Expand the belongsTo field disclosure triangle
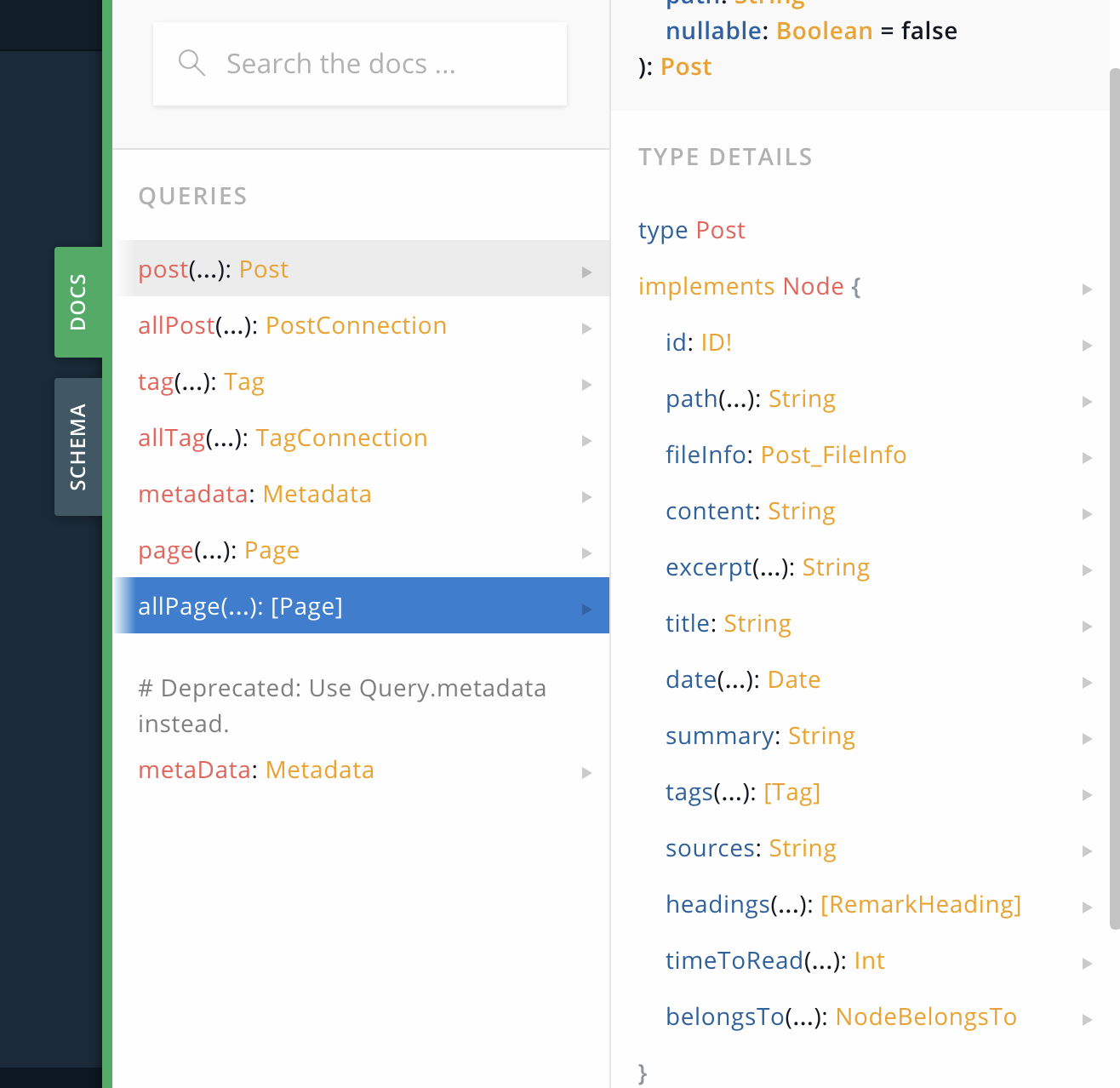Image resolution: width=1120 pixels, height=1088 pixels. [x=1087, y=1019]
